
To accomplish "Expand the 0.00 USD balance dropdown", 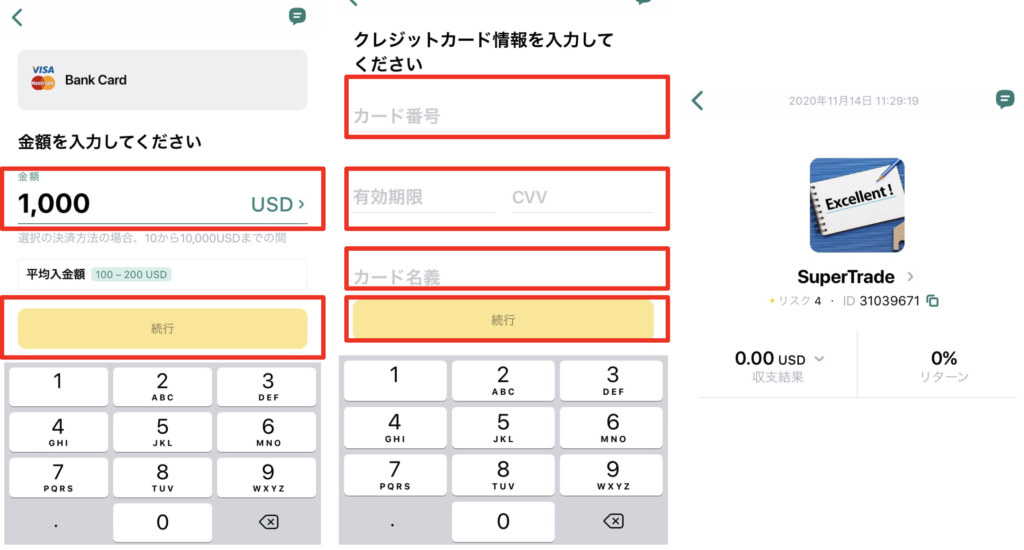I will 819,359.
